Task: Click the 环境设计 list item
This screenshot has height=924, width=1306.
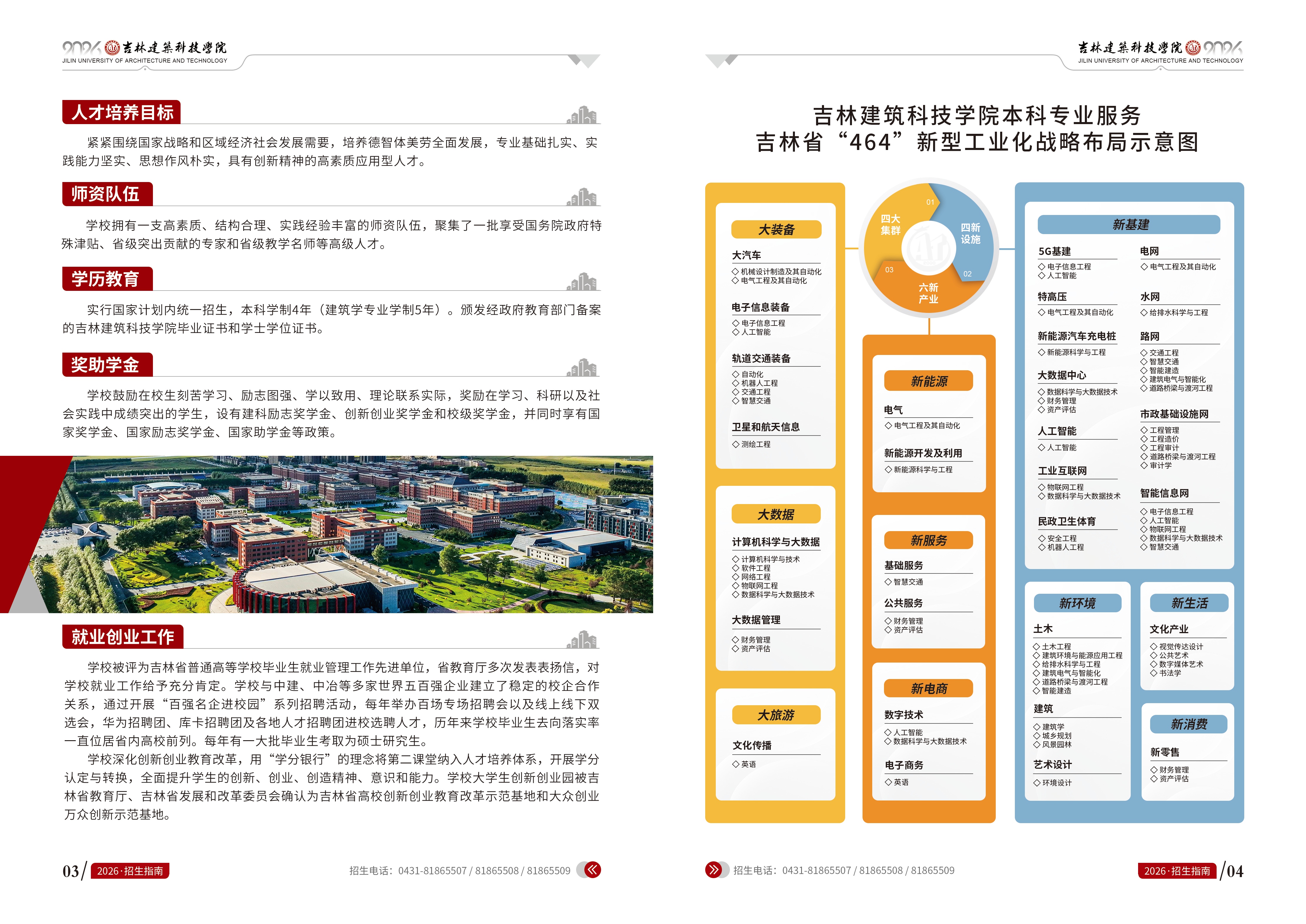Action: (1052, 783)
